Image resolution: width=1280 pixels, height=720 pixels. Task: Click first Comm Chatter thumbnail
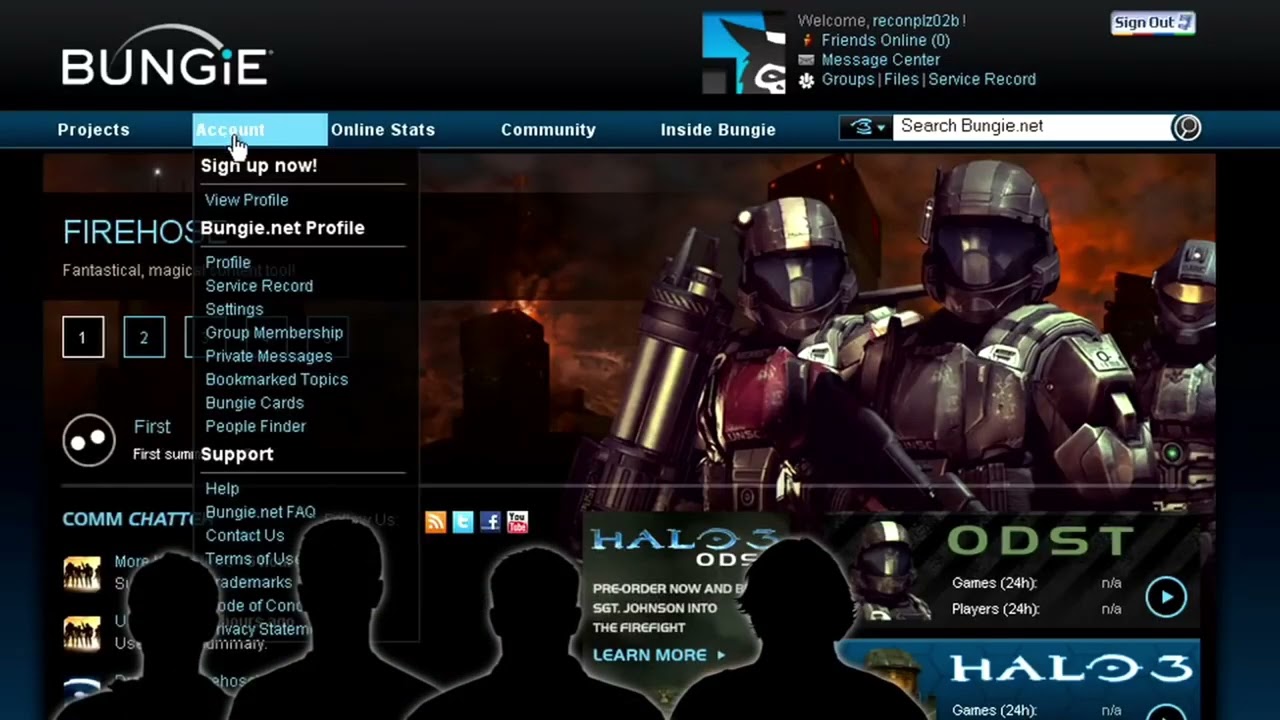pyautogui.click(x=82, y=574)
